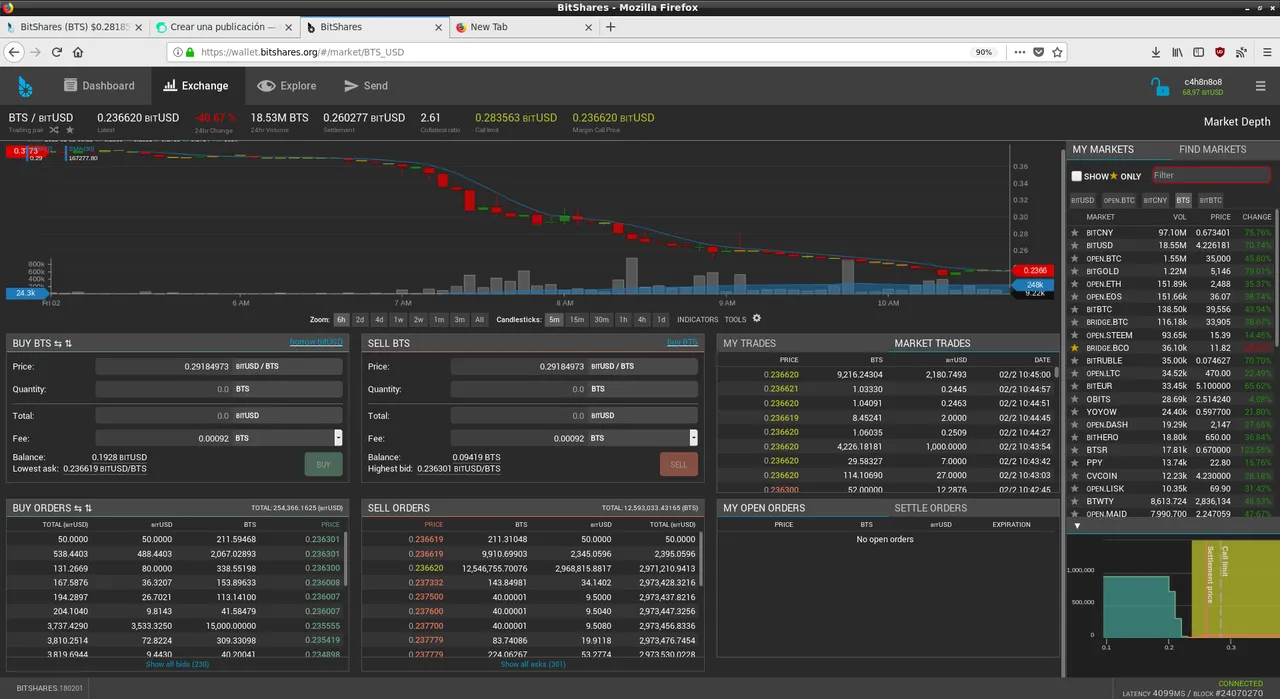Screen dimensions: 1280x699
Task: Open a new browser tab with plus icon
Action: tap(611, 27)
